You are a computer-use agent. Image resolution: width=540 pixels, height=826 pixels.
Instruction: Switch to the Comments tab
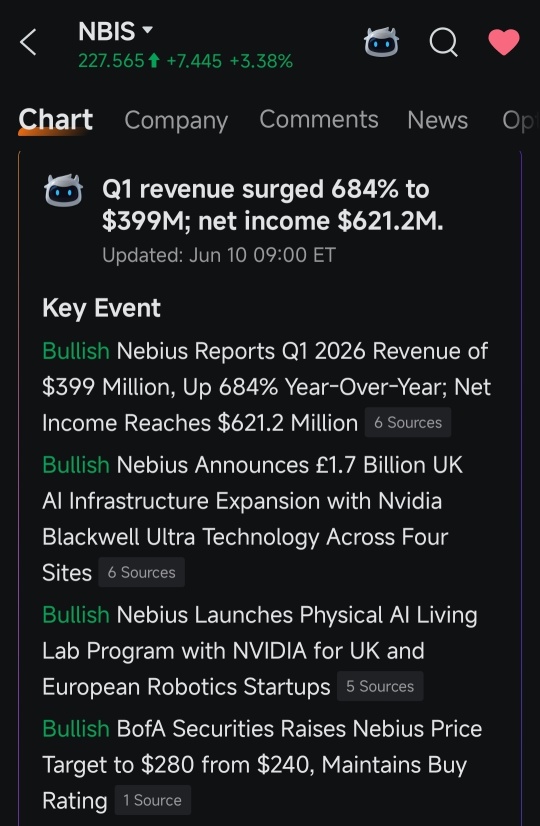click(x=319, y=119)
